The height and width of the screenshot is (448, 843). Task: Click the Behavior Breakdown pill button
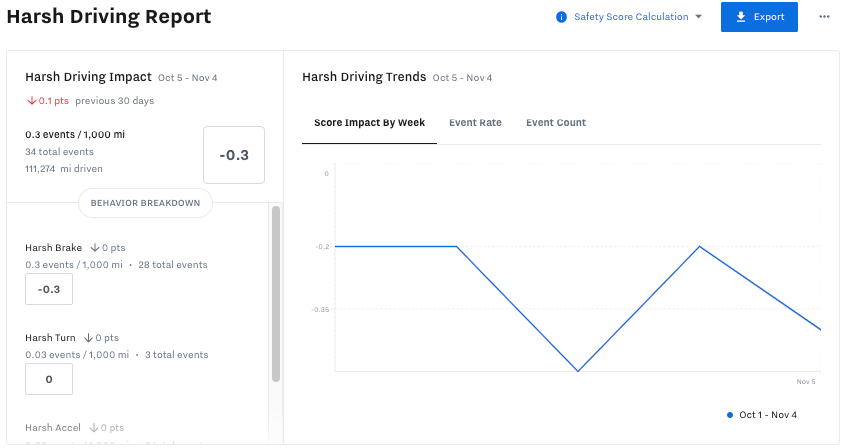(x=145, y=203)
